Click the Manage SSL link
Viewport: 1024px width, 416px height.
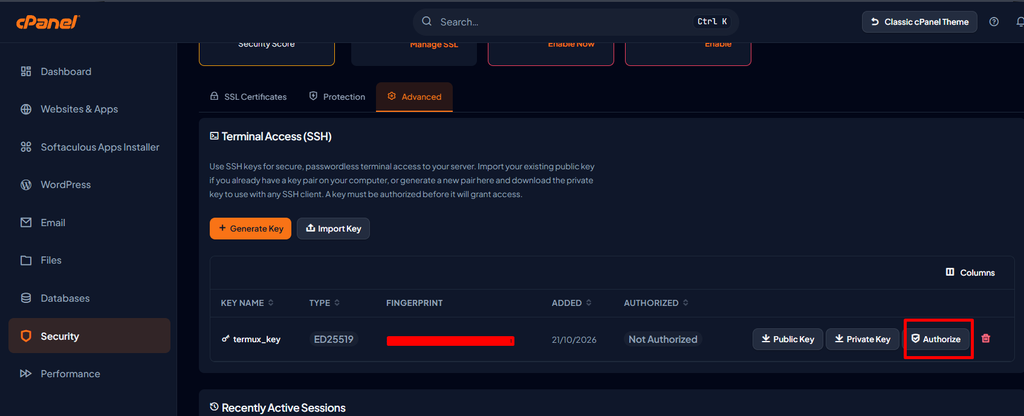434,44
